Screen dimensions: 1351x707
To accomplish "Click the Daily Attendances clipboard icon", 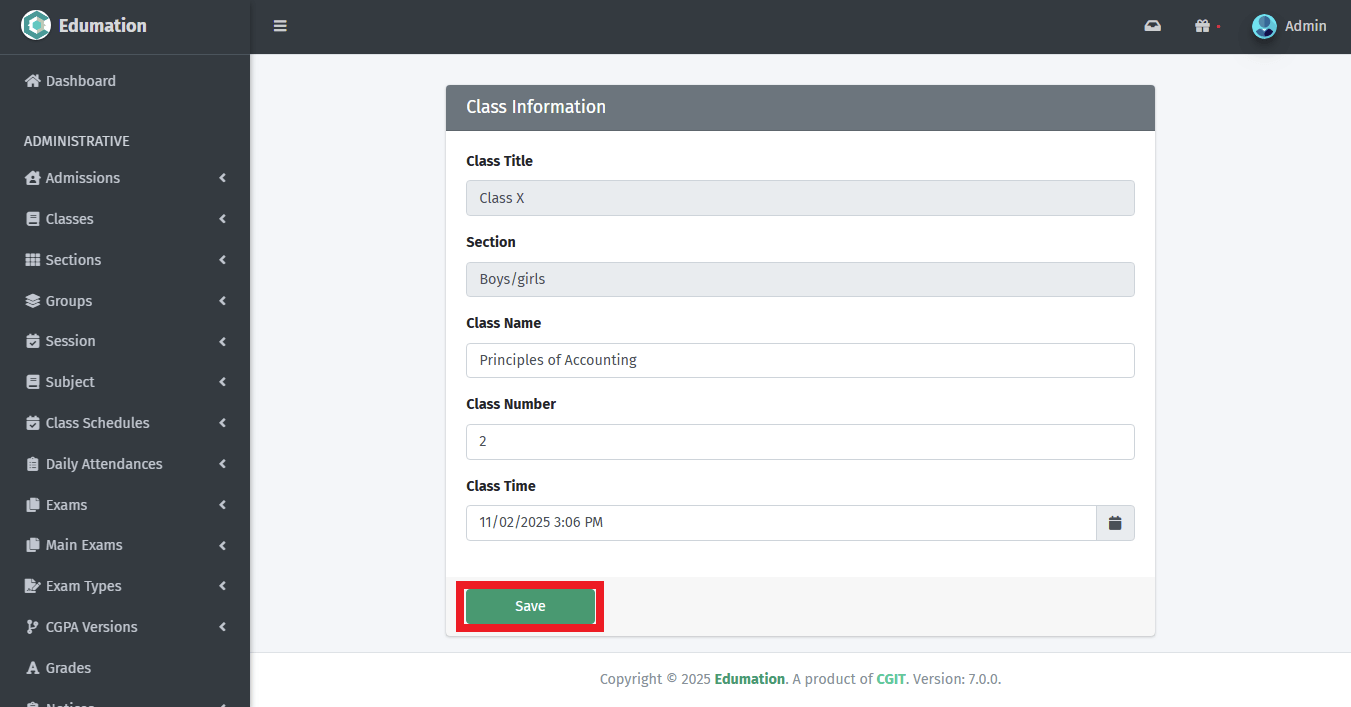I will pyautogui.click(x=33, y=464).
